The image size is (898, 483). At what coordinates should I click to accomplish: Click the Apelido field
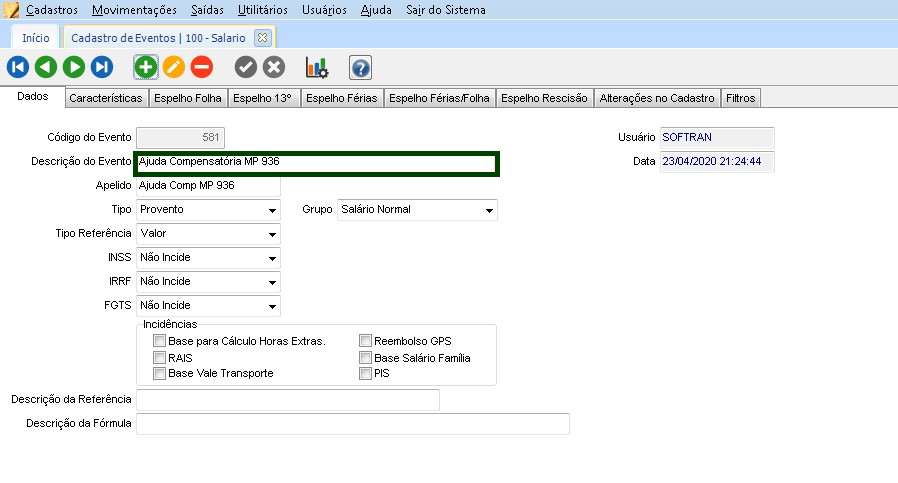tap(208, 186)
